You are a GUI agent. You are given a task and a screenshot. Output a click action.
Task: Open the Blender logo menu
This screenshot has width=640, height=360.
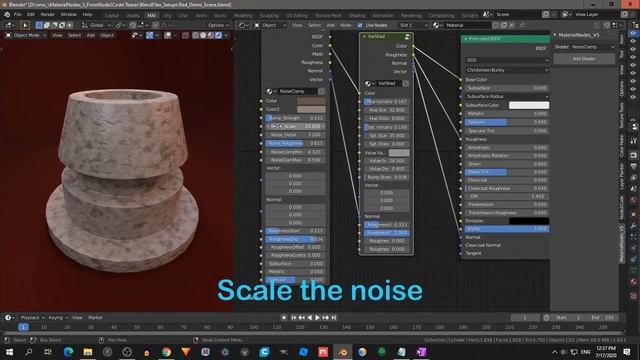click(7, 14)
